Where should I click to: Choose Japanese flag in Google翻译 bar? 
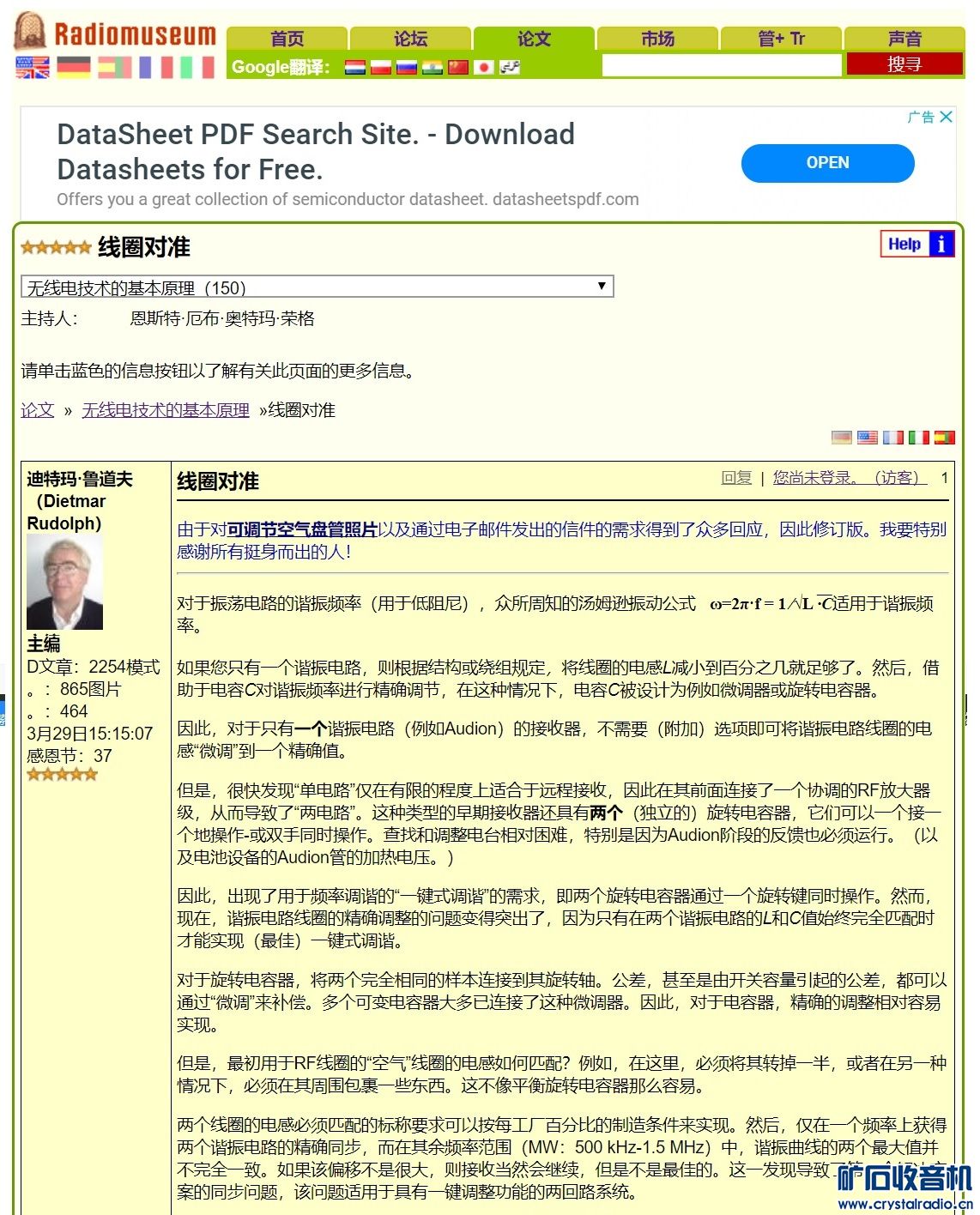pyautogui.click(x=484, y=67)
